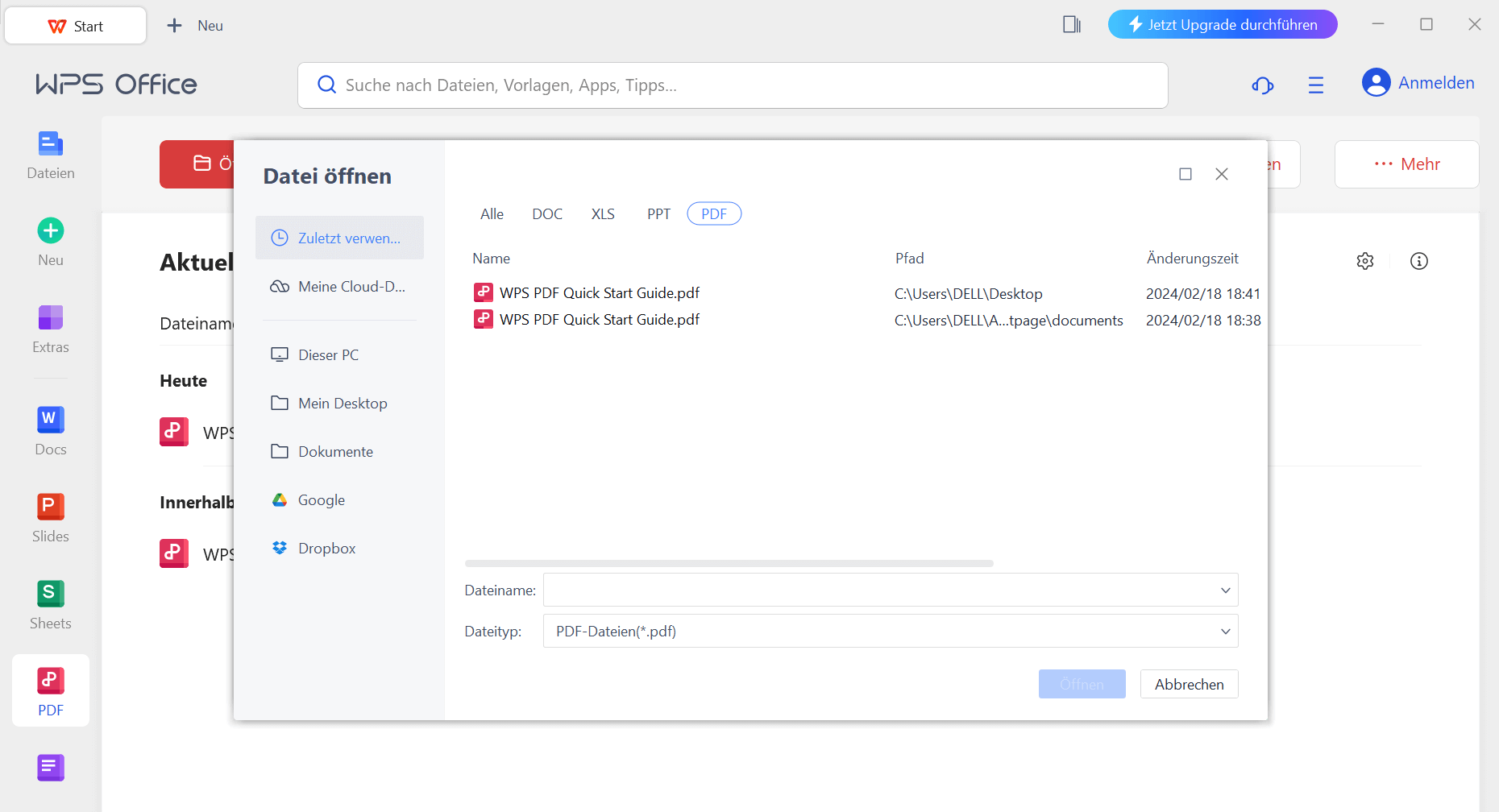1499x812 pixels.
Task: Open the hamburger menu in the header
Action: click(1315, 85)
